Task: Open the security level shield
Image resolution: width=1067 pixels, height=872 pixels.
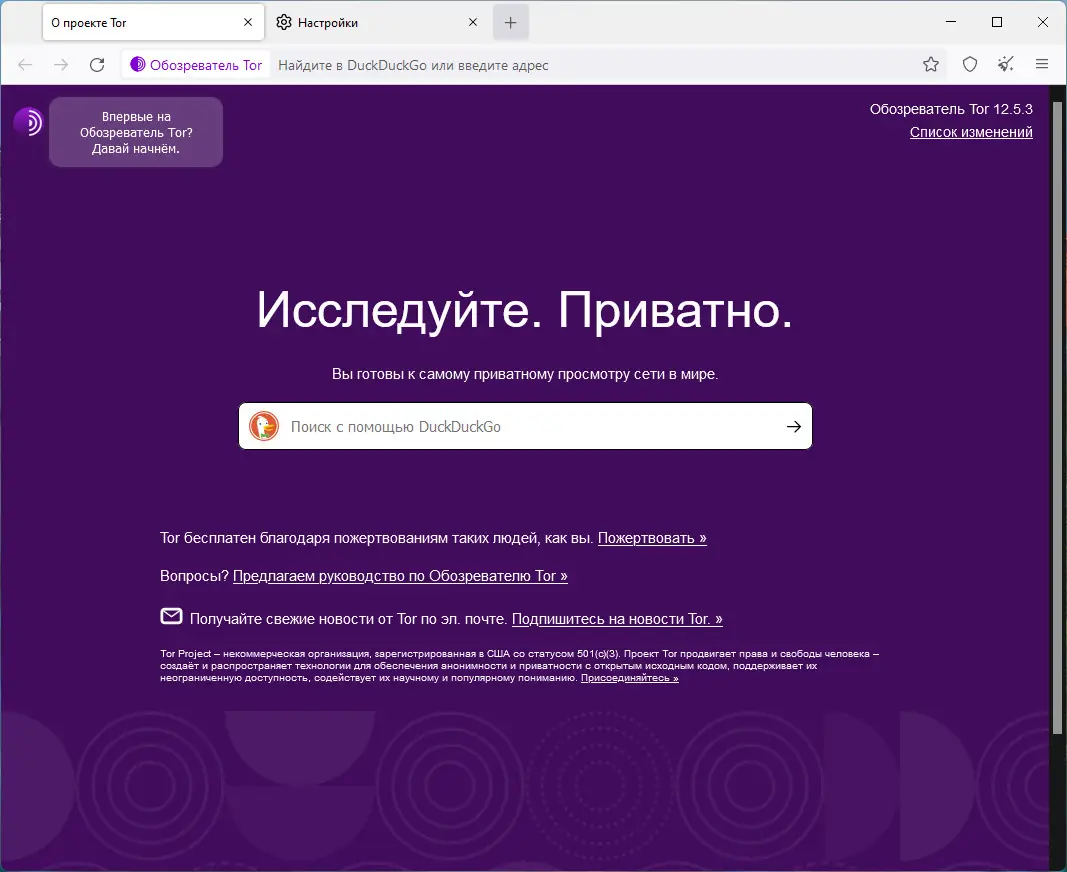Action: 970,65
